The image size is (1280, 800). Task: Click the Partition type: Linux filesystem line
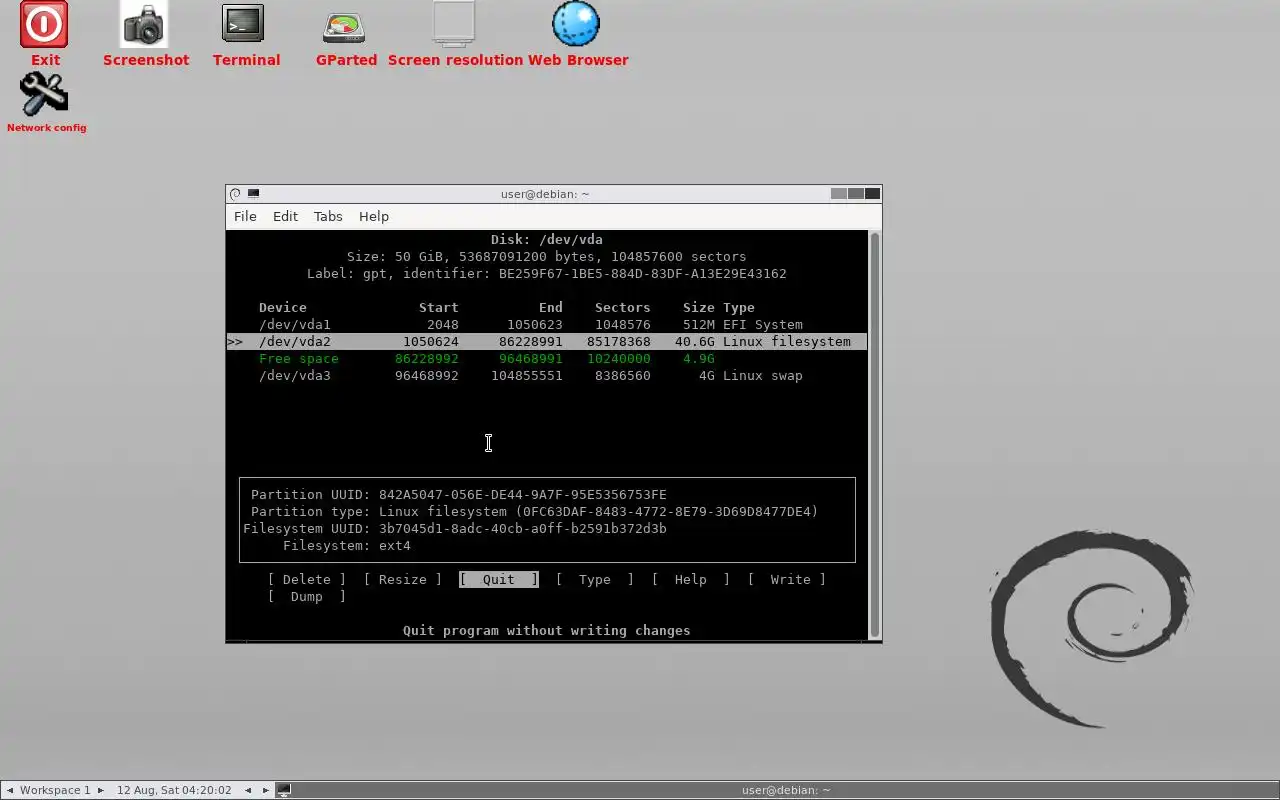click(535, 512)
